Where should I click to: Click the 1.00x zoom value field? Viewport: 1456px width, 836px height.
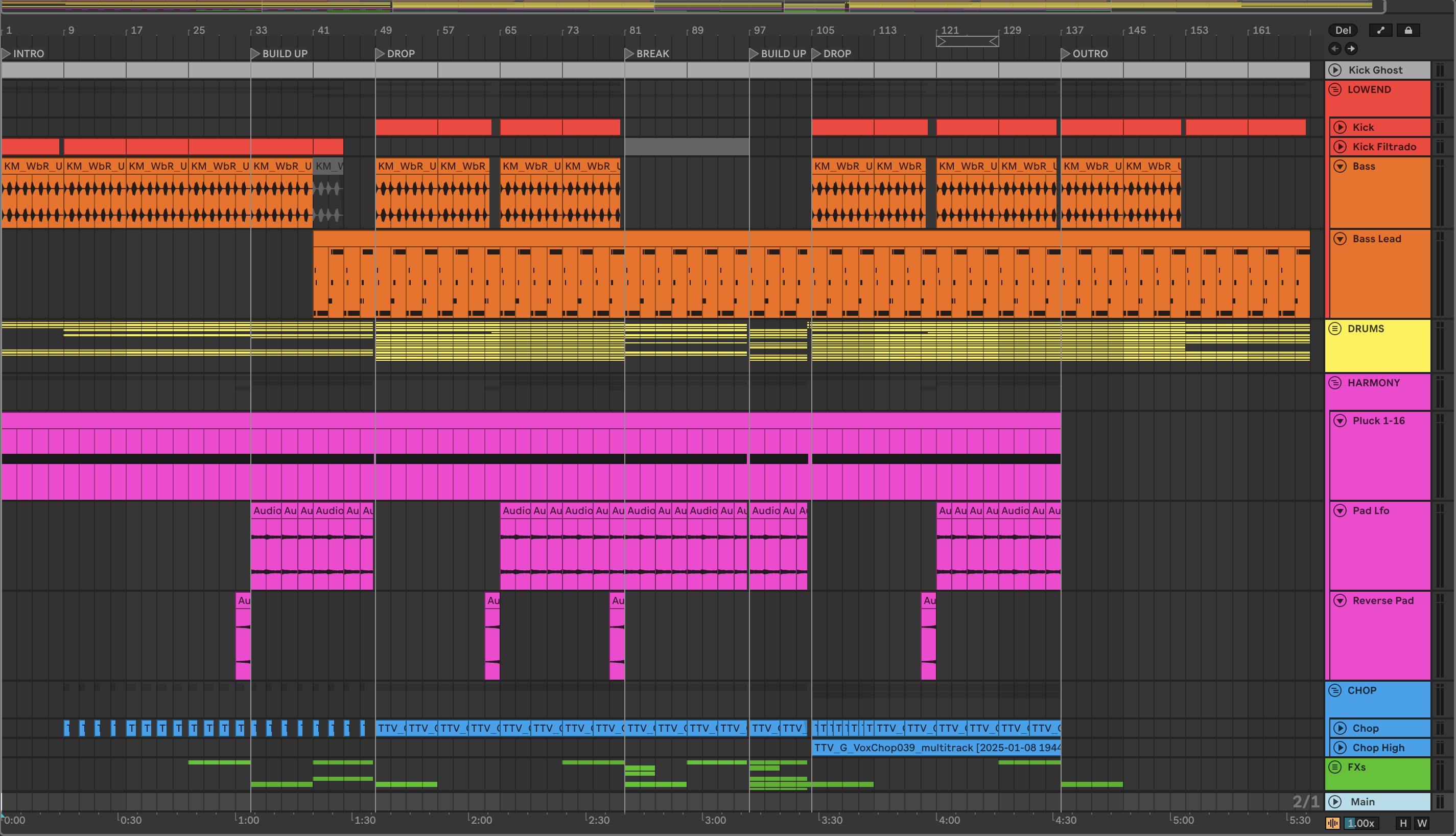1361,823
